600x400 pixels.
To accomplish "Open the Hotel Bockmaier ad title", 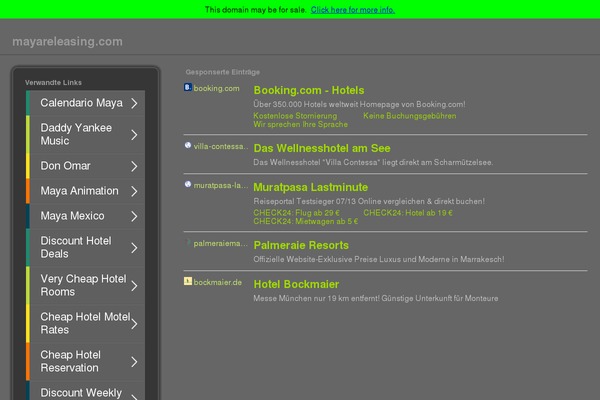I will coord(296,284).
